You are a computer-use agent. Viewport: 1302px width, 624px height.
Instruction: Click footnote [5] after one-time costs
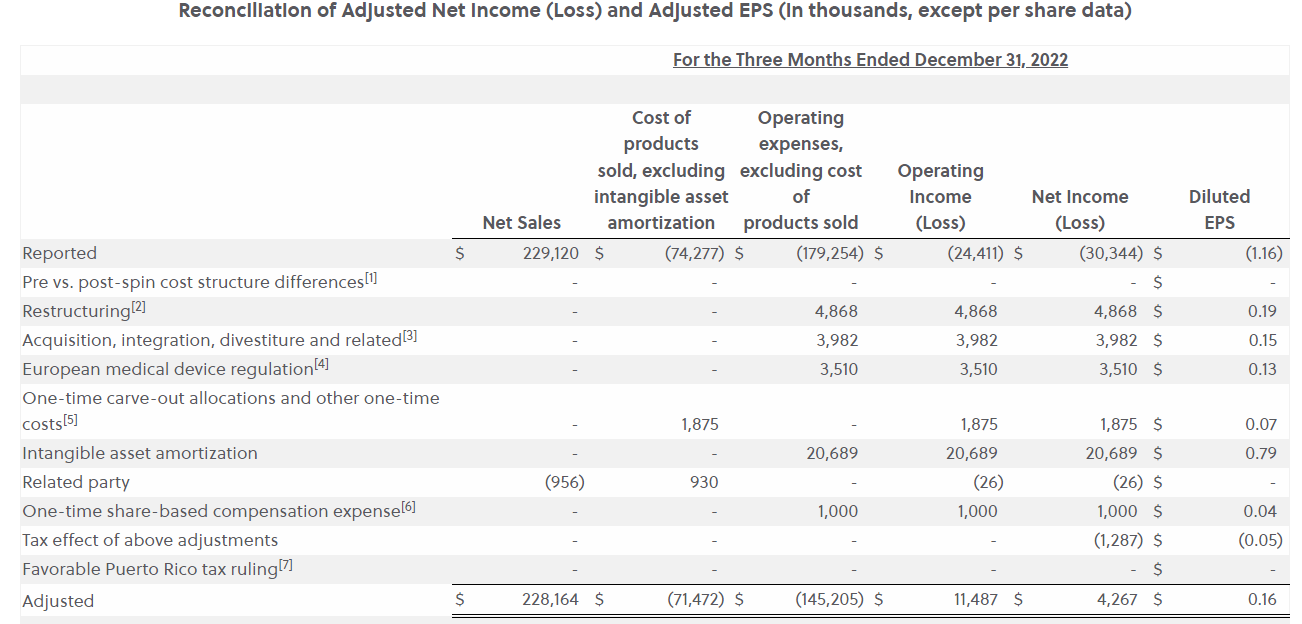(x=70, y=422)
